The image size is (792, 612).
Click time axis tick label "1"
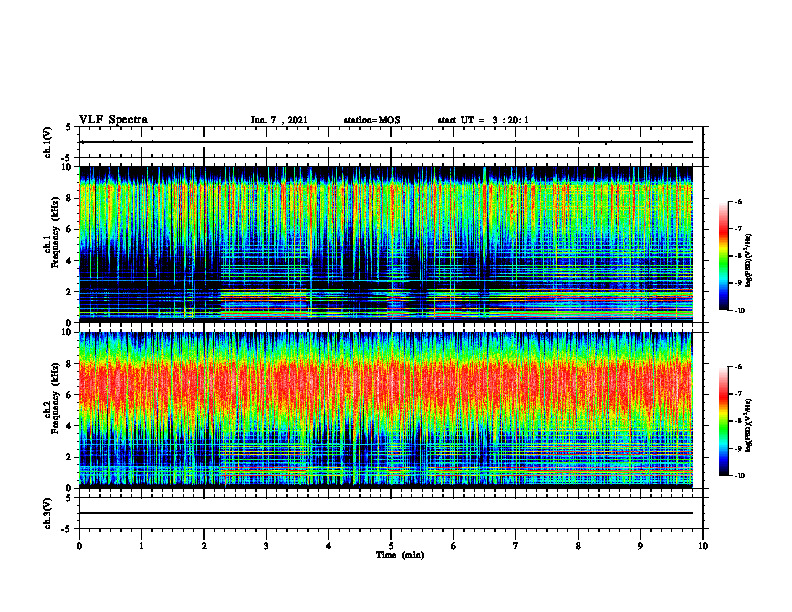point(141,546)
